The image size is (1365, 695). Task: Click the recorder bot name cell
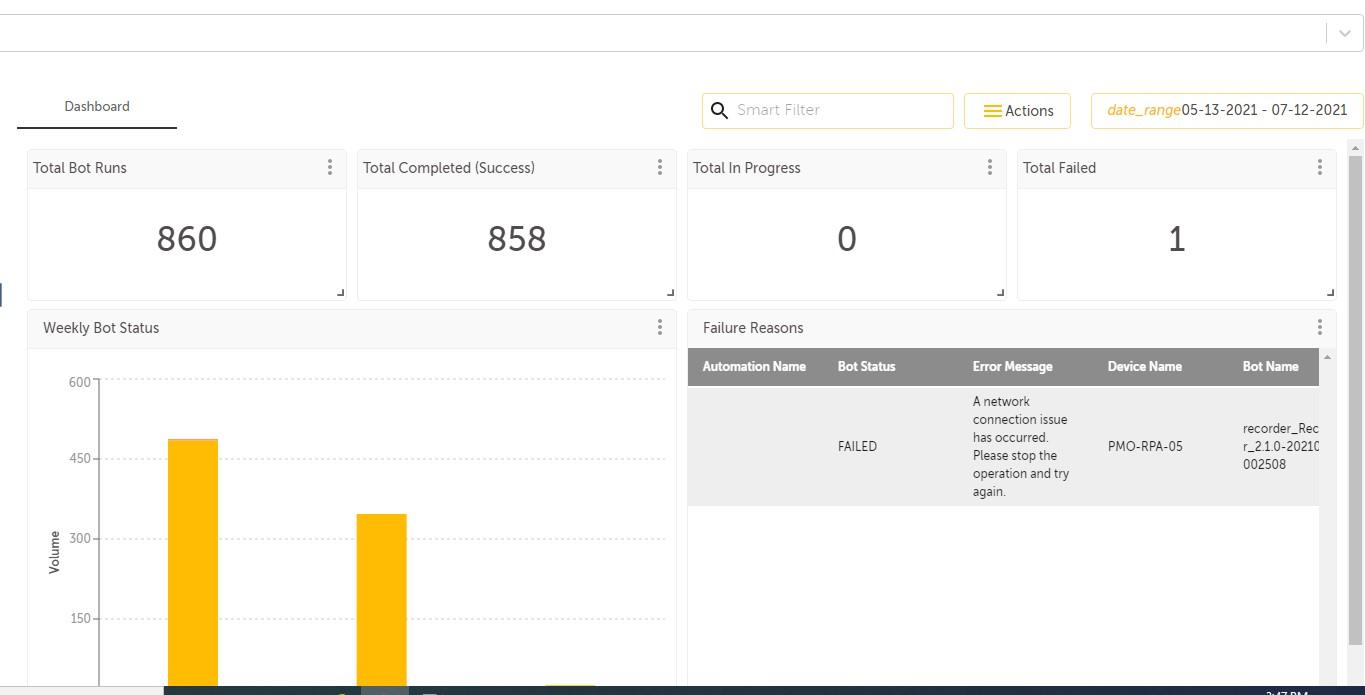click(1280, 447)
